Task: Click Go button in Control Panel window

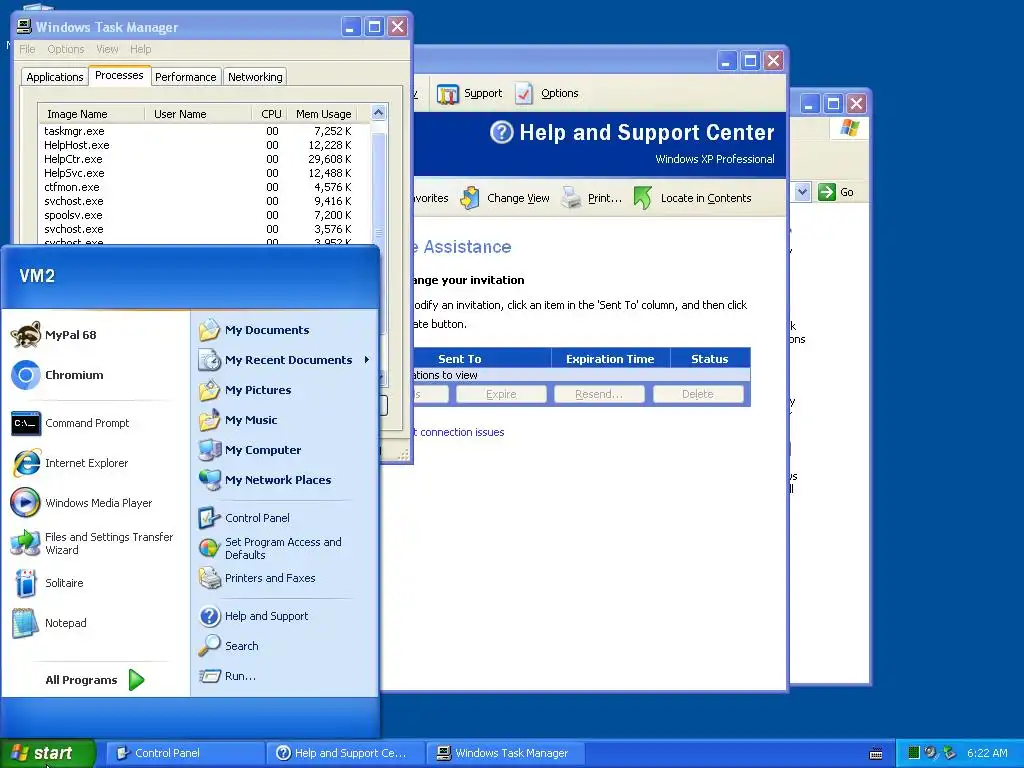Action: pos(837,192)
